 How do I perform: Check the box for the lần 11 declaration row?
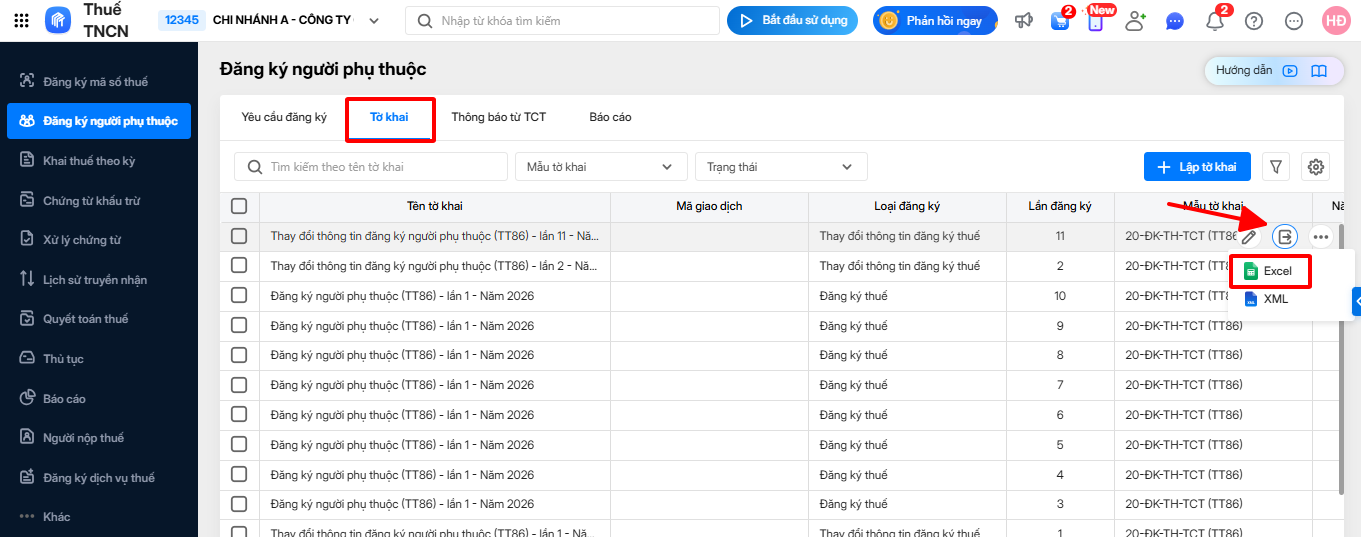click(x=239, y=236)
